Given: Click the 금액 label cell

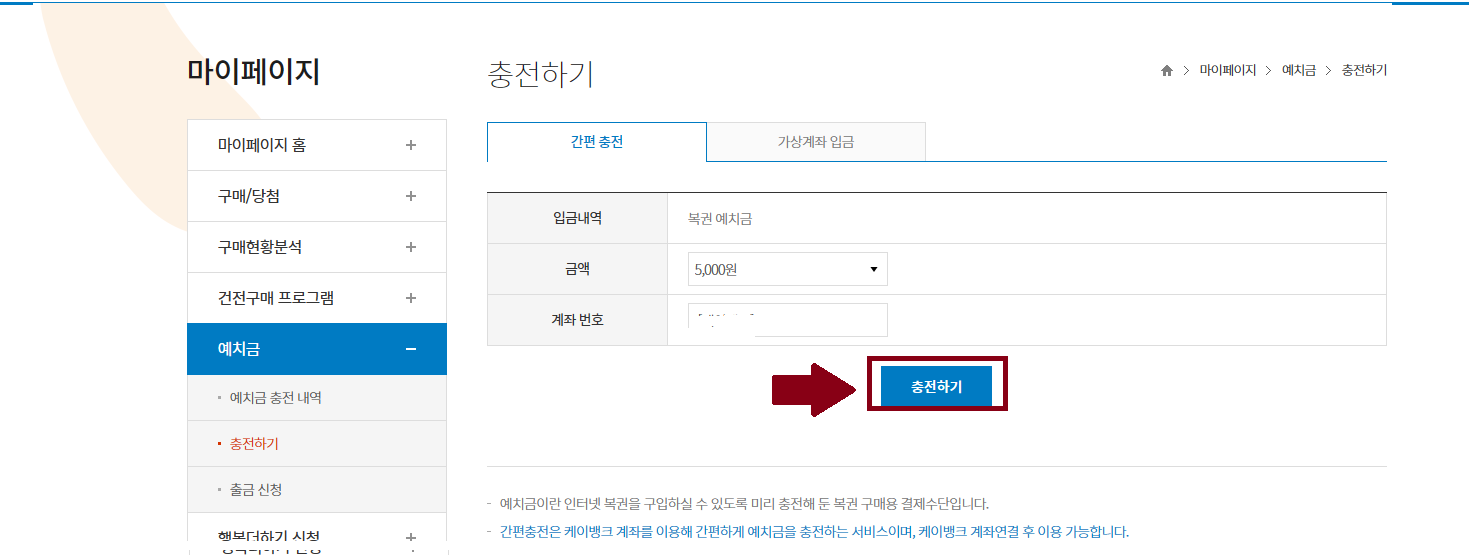Looking at the screenshot, I should coord(577,269).
